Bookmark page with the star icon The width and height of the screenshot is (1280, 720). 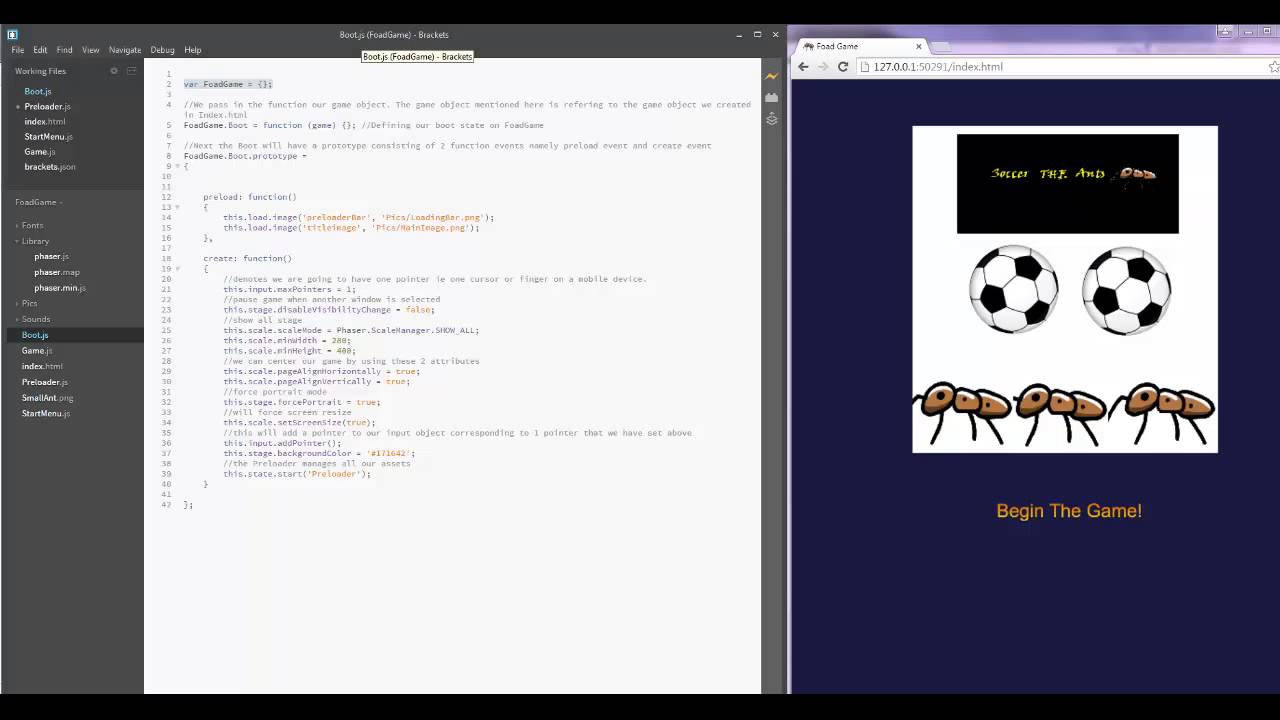click(x=1273, y=67)
